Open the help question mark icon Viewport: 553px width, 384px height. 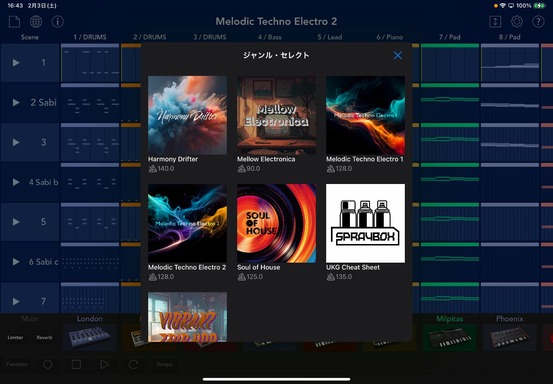pyautogui.click(x=538, y=22)
